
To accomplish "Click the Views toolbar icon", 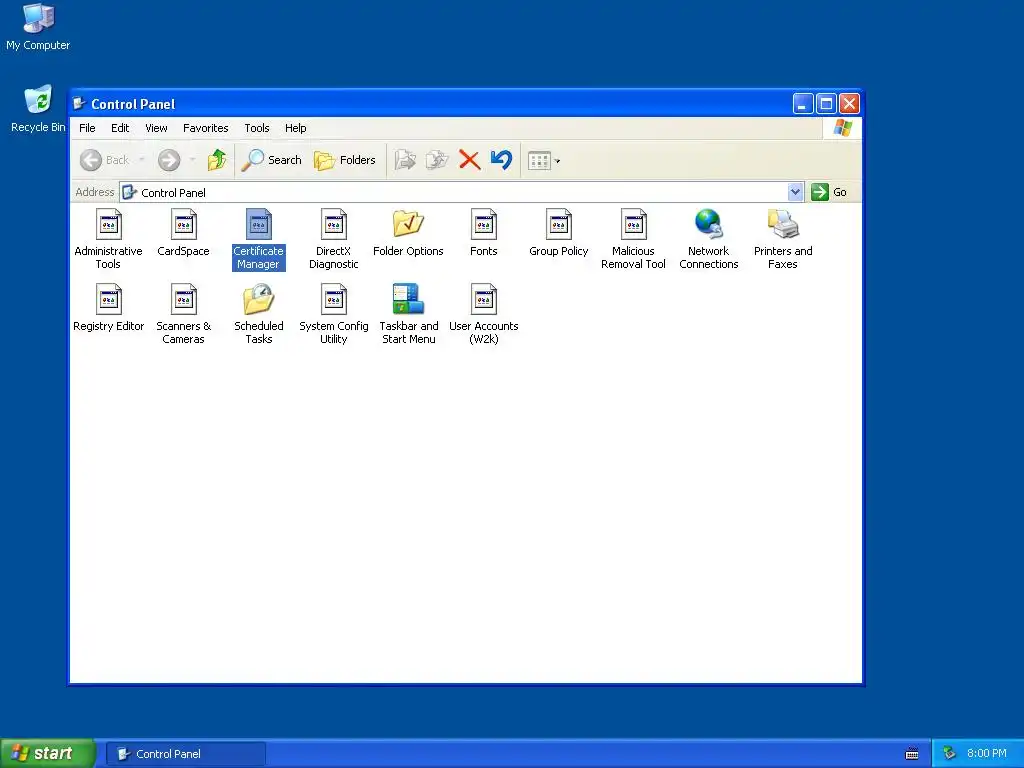I will [539, 161].
